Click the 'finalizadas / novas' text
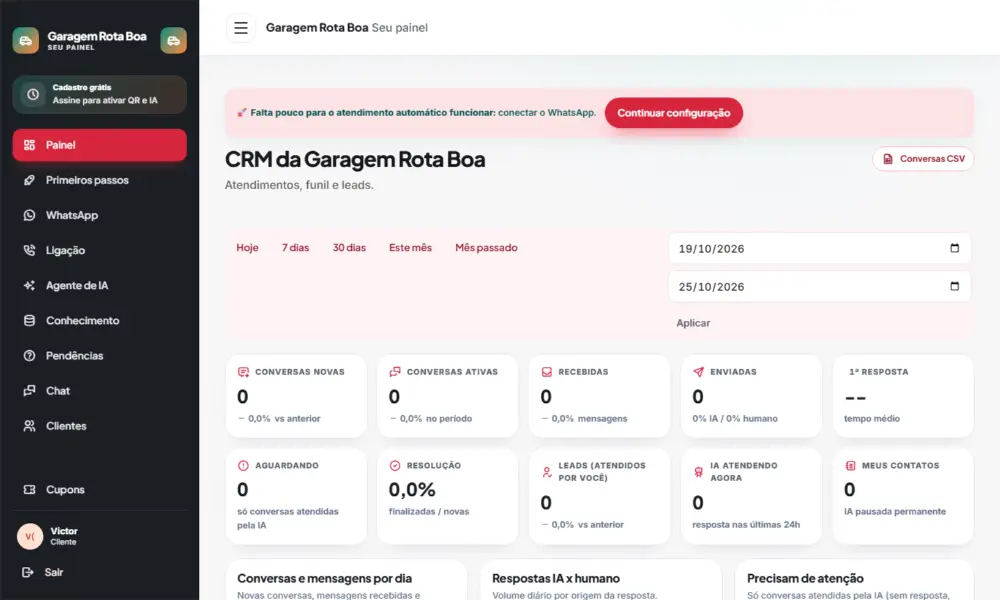 (429, 511)
